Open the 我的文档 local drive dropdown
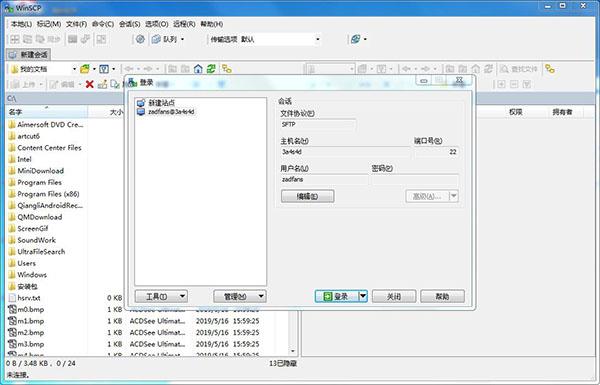The image size is (600, 385). pos(74,69)
